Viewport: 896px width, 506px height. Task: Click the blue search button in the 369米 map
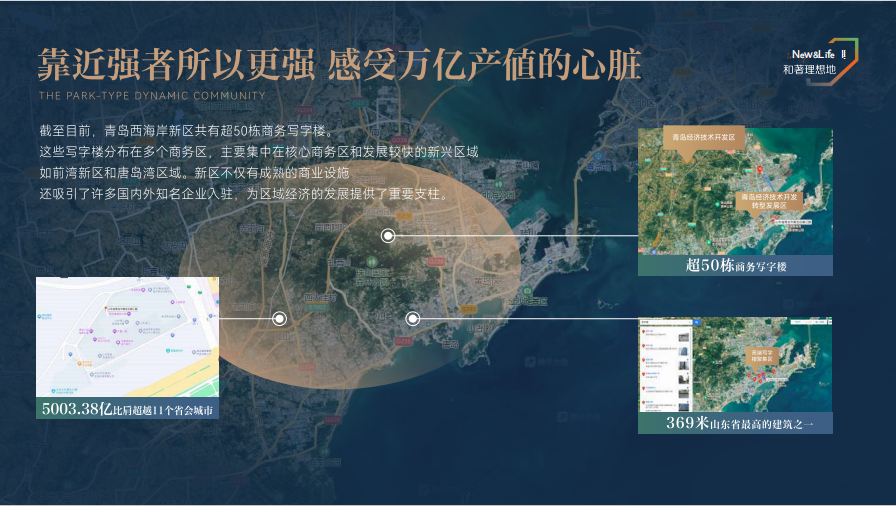[x=697, y=322]
